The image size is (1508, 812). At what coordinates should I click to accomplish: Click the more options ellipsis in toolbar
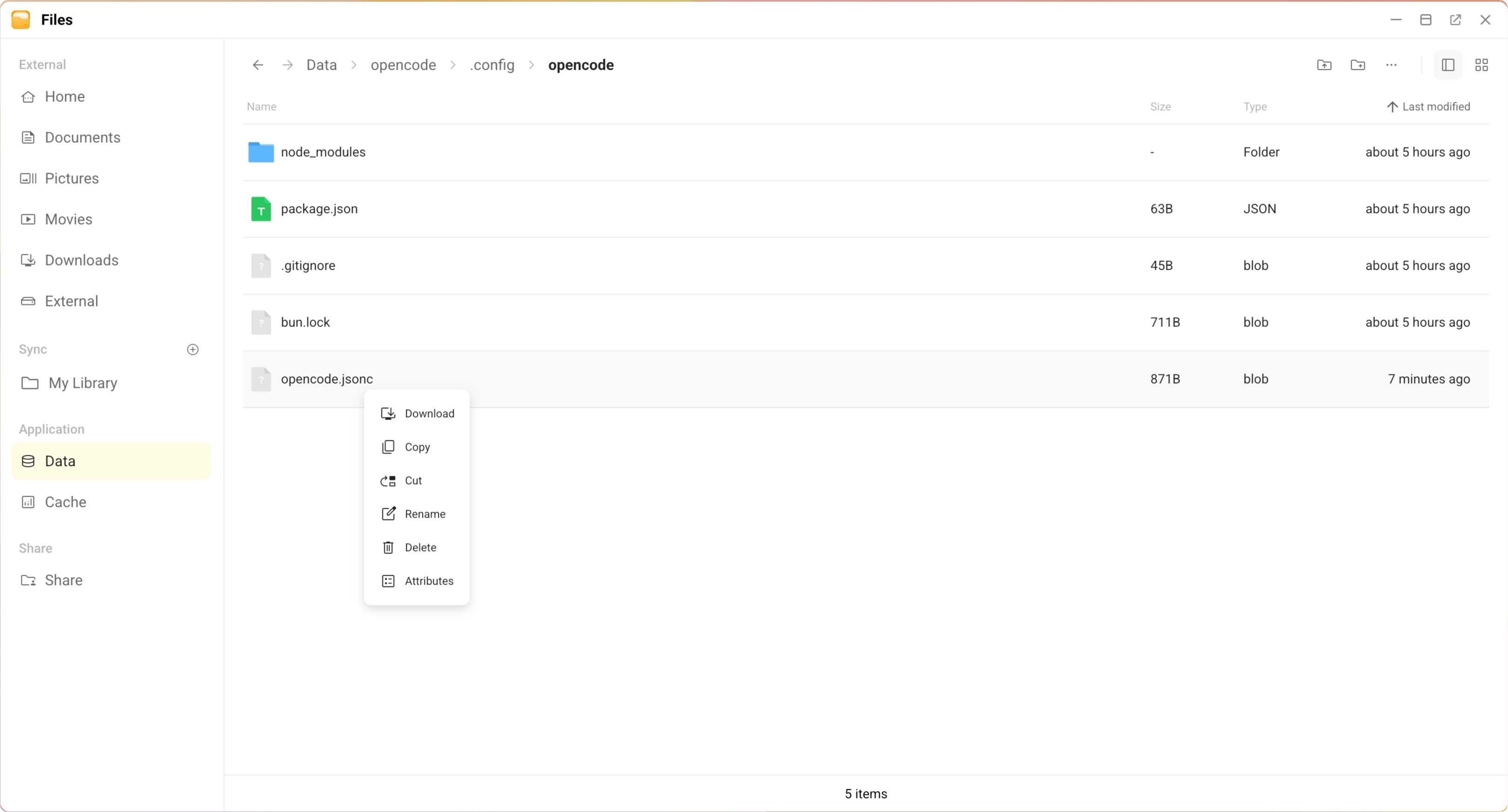point(1392,65)
